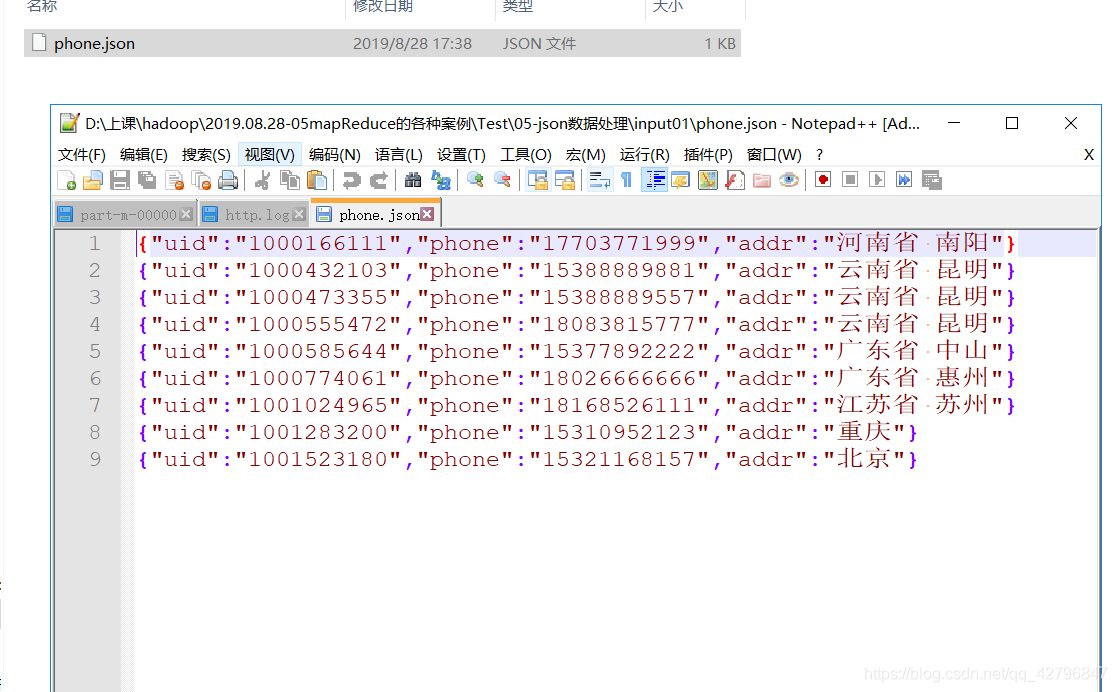Undo the last edit
Image resolution: width=1117 pixels, height=692 pixels.
[351, 180]
